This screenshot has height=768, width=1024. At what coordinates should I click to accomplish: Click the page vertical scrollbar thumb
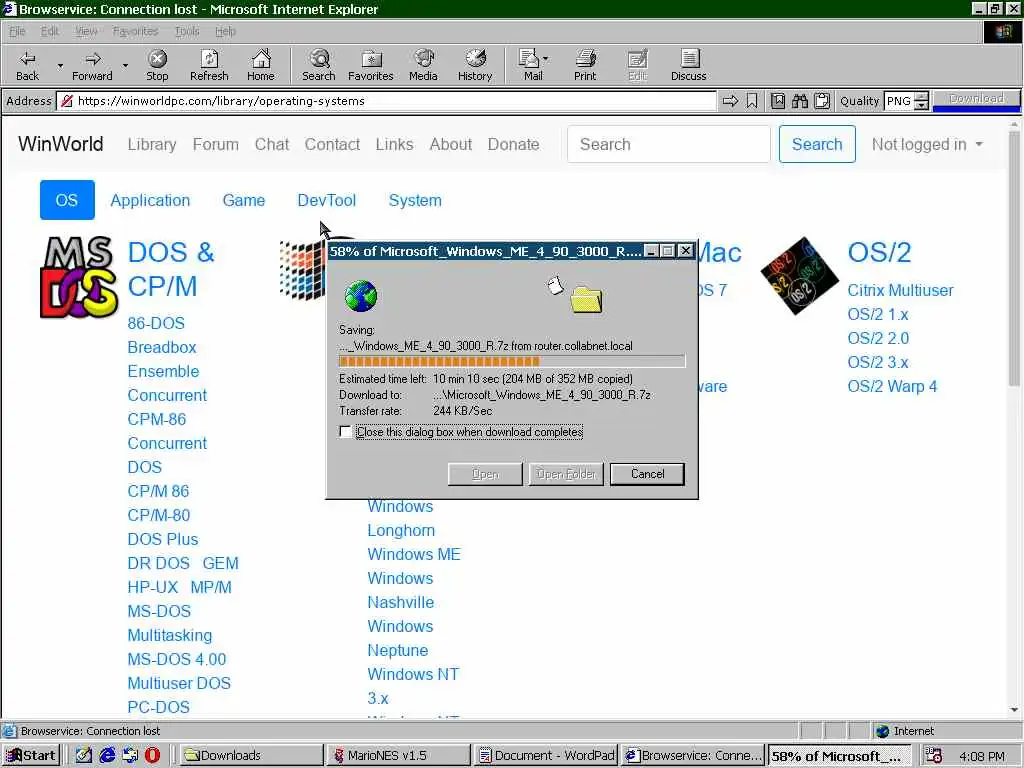pos(1014,258)
